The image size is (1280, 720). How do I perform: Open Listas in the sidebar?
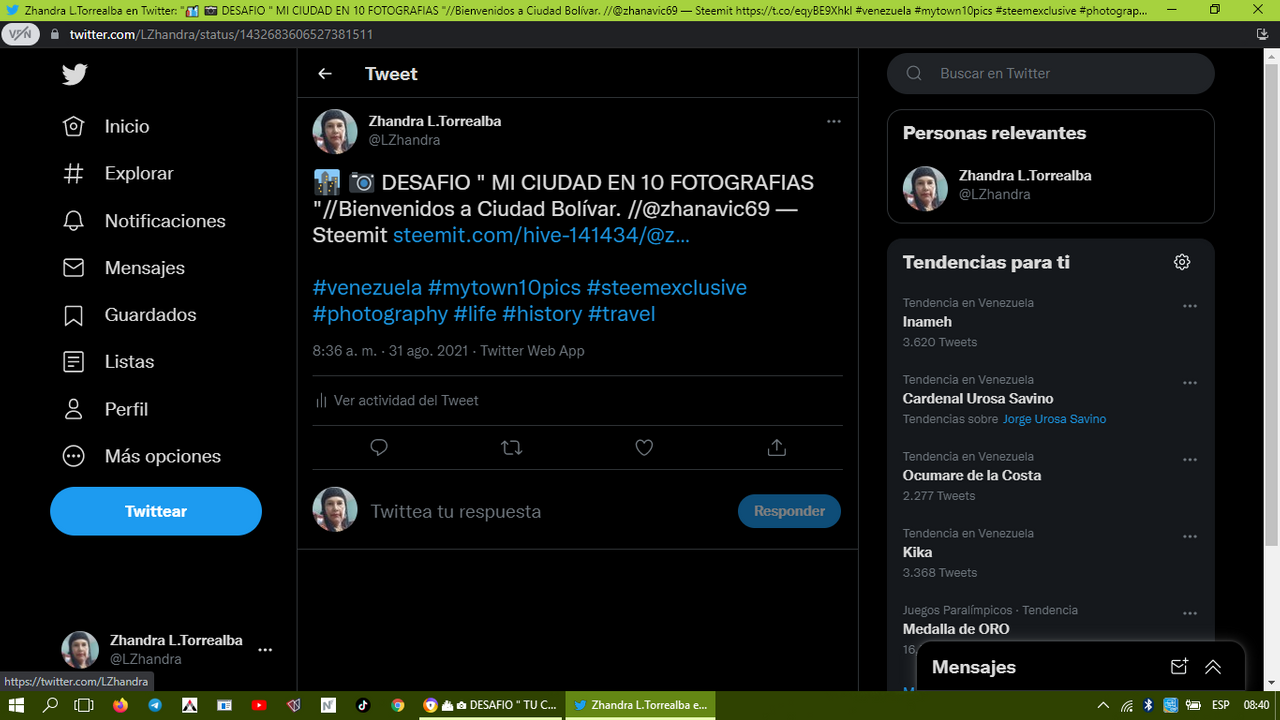108,362
